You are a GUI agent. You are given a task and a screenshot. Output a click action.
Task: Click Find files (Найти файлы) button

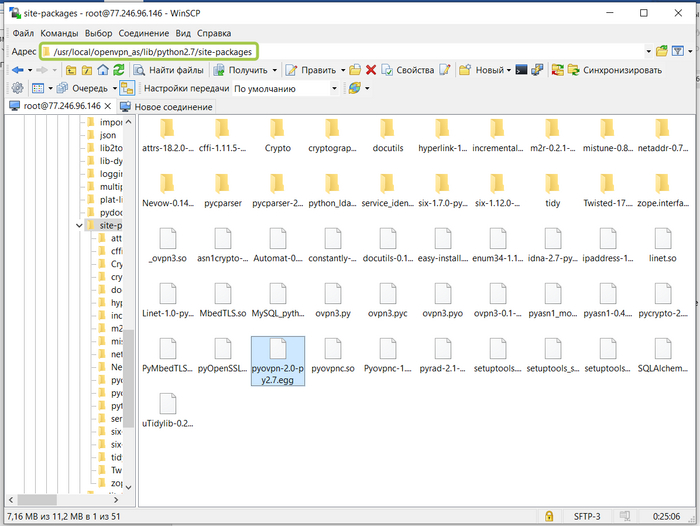(x=167, y=70)
